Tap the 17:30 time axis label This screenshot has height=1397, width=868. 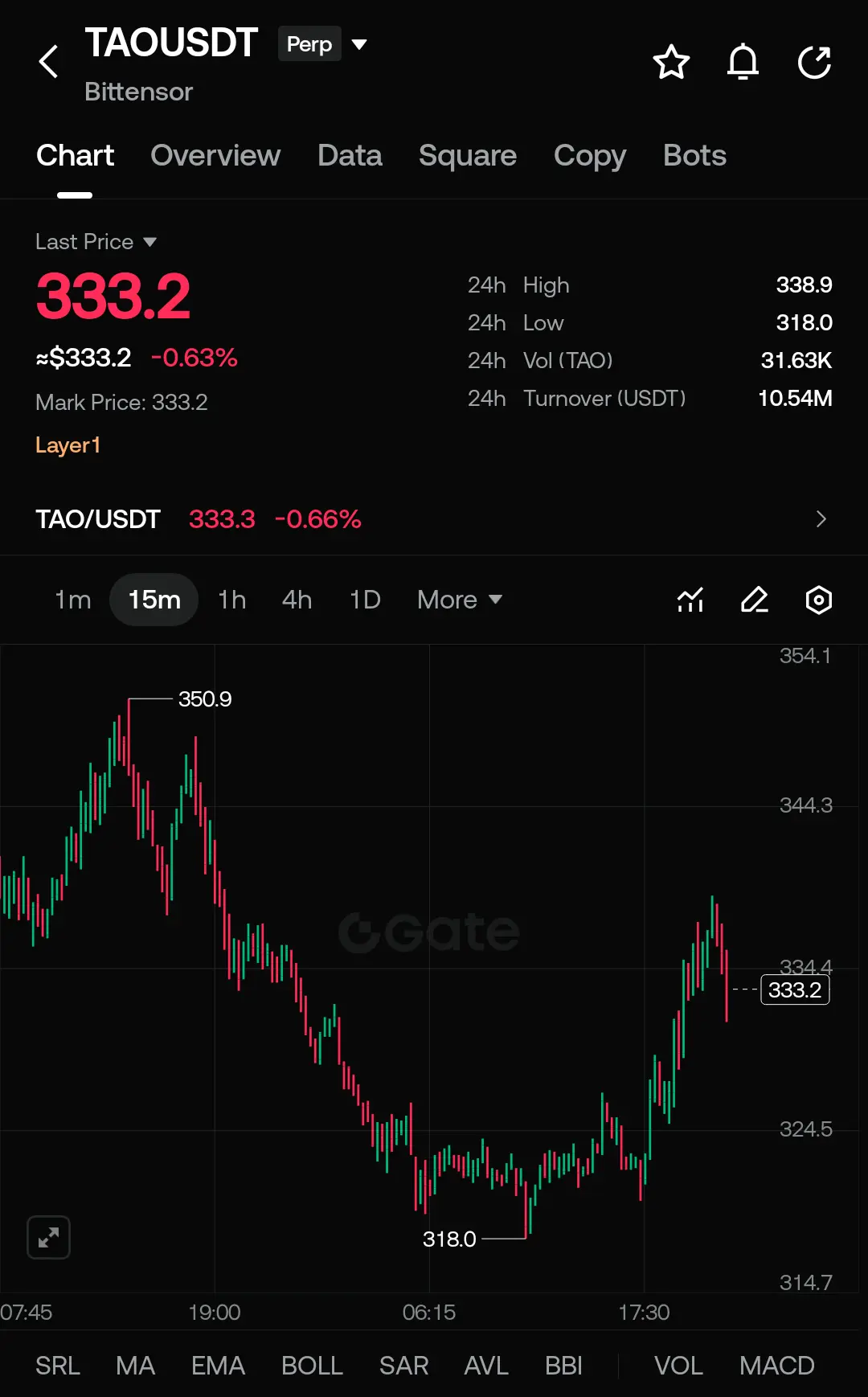coord(644,1313)
